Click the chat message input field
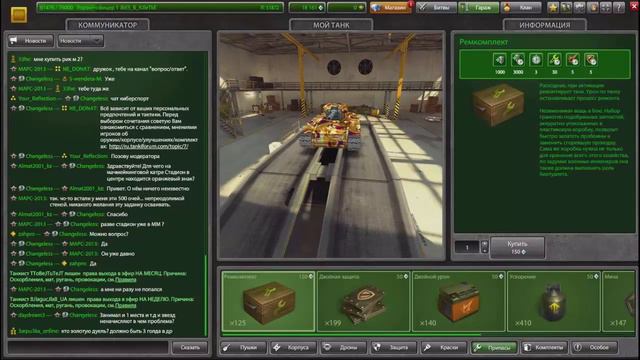This screenshot has height=360, width=640. coord(88,347)
